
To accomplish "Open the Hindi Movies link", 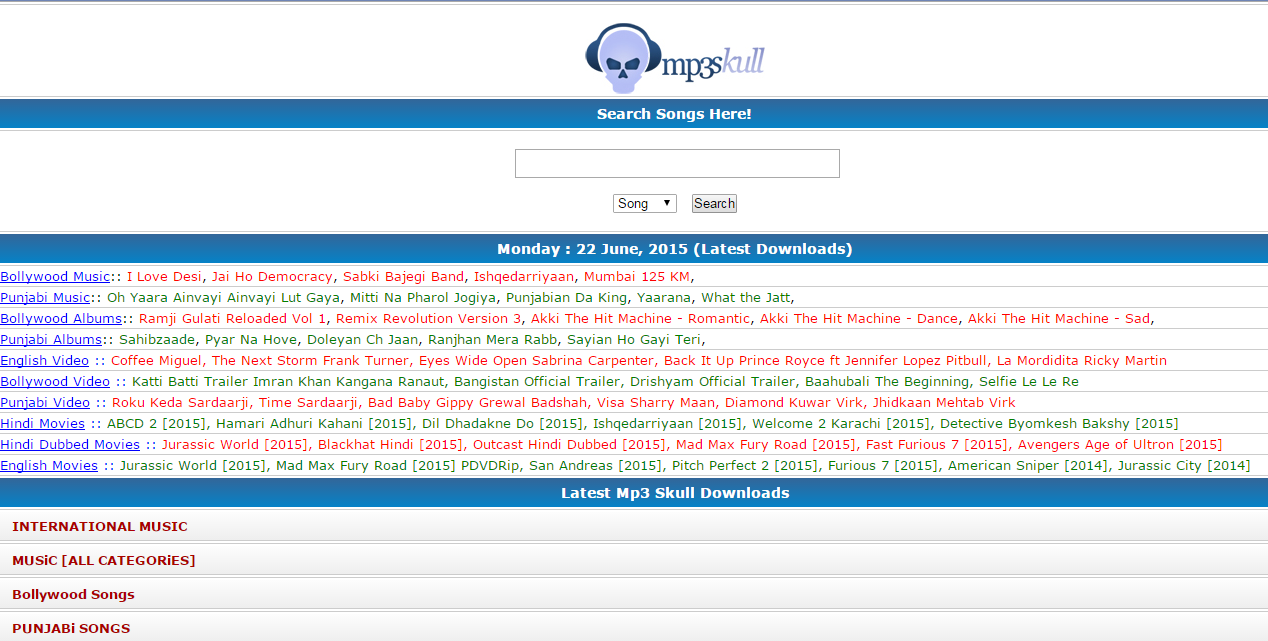I will pos(42,423).
